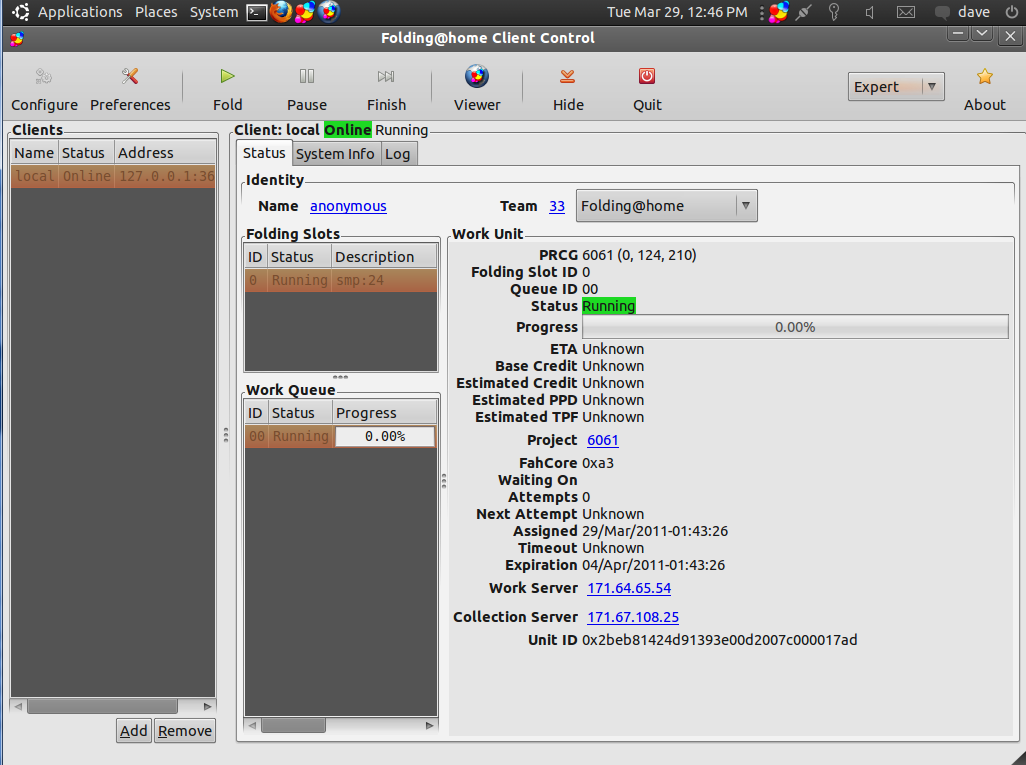Open the Places menu

[156, 12]
